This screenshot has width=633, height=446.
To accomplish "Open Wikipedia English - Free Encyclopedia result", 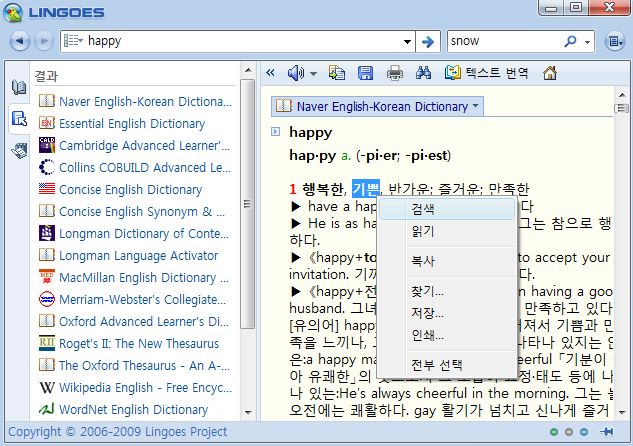I will (135, 387).
